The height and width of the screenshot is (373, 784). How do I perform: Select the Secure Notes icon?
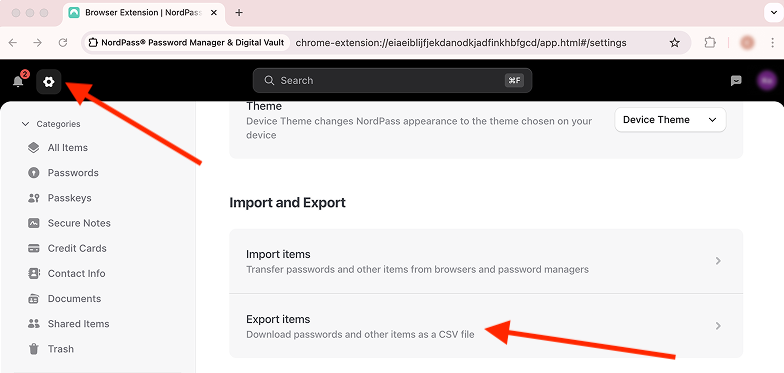(x=34, y=223)
